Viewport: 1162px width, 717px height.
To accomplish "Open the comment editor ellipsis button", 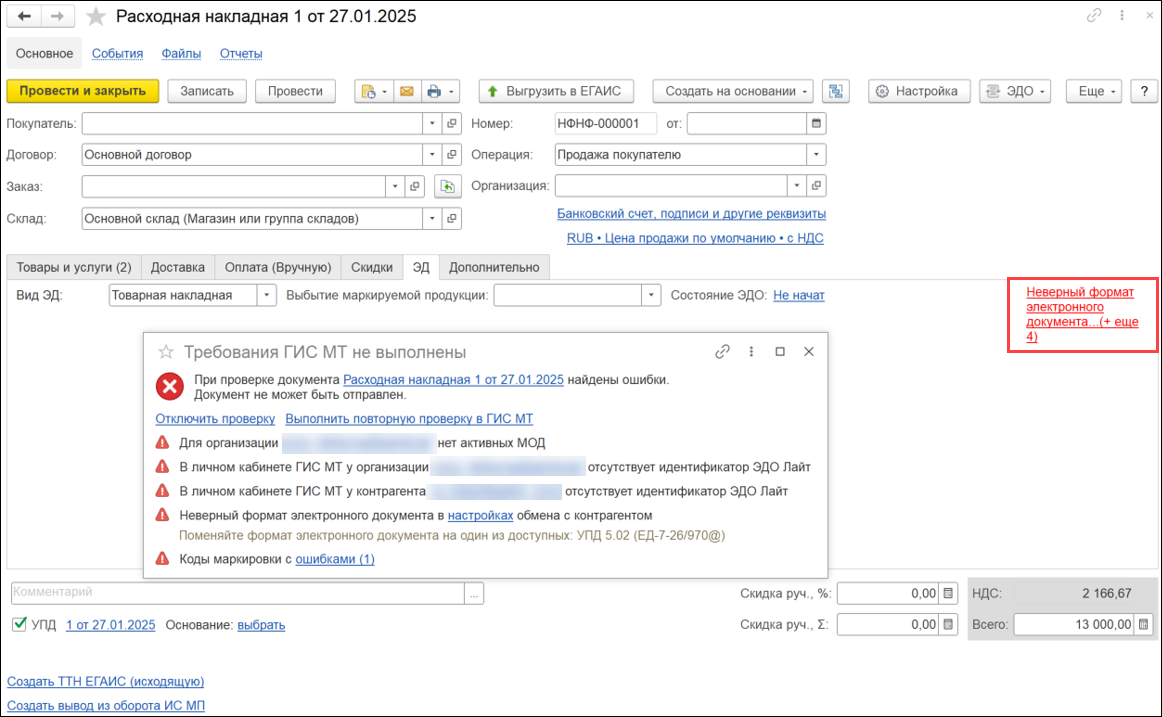I will tap(474, 593).
